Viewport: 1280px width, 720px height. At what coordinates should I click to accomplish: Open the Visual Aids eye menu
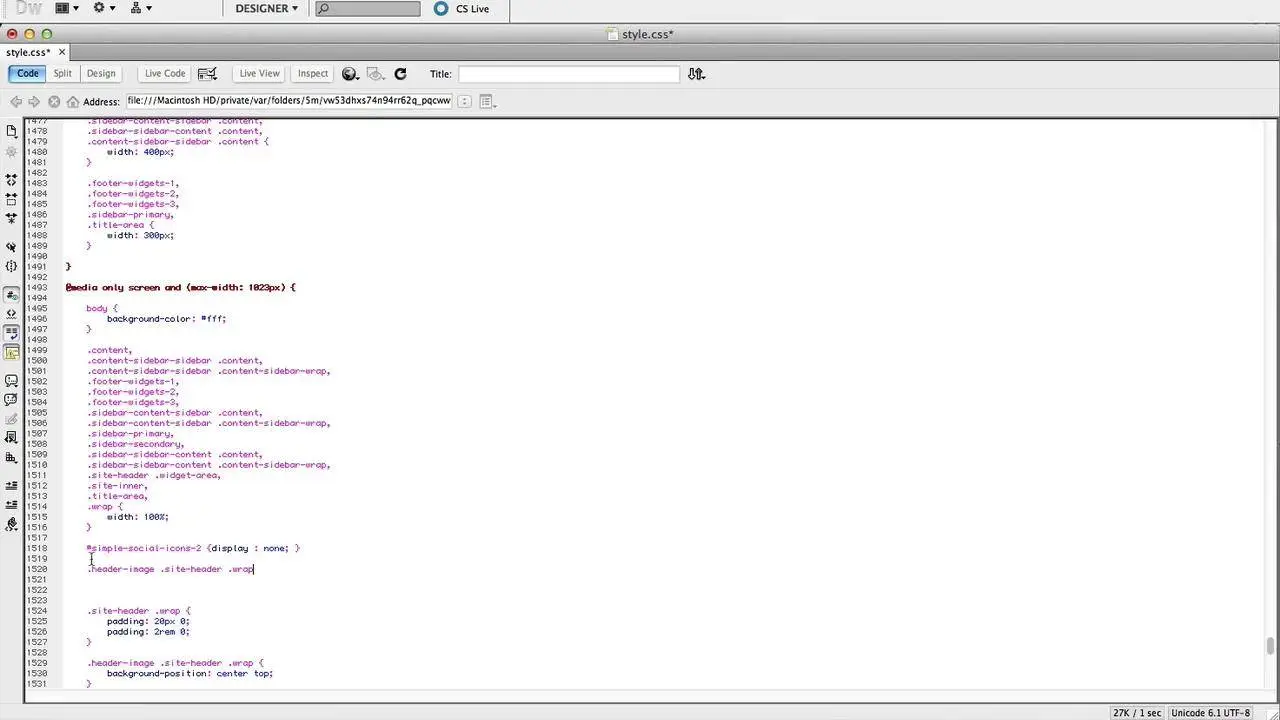(x=376, y=74)
